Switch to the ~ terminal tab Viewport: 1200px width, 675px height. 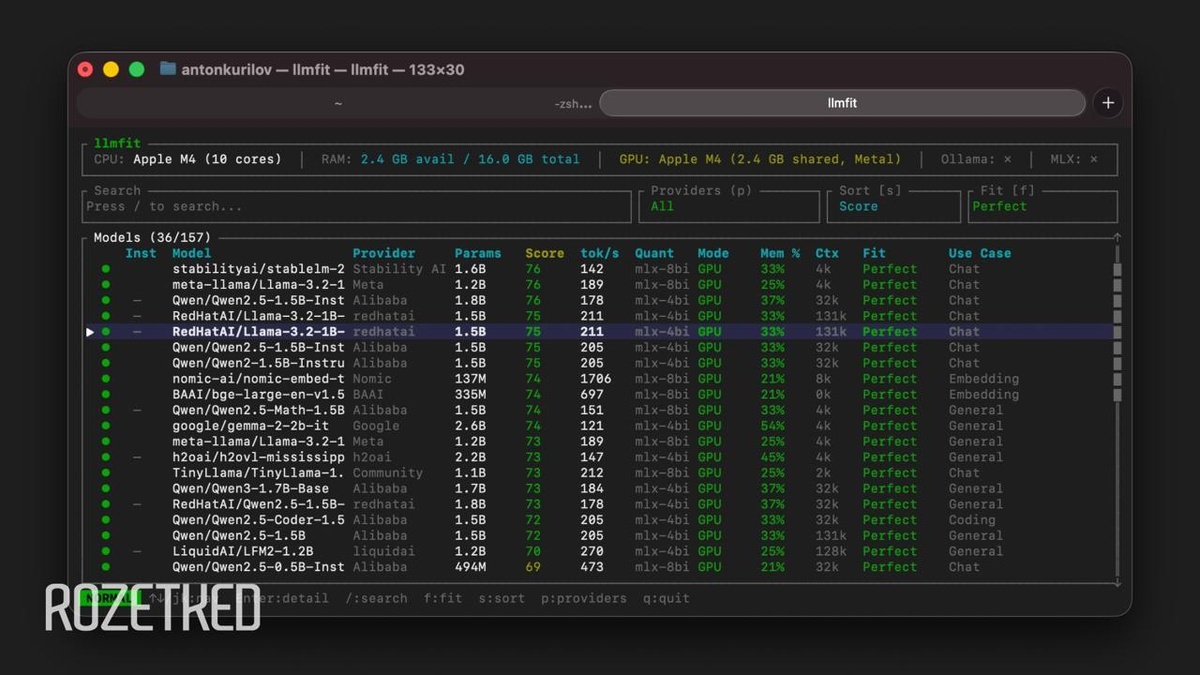(x=338, y=103)
